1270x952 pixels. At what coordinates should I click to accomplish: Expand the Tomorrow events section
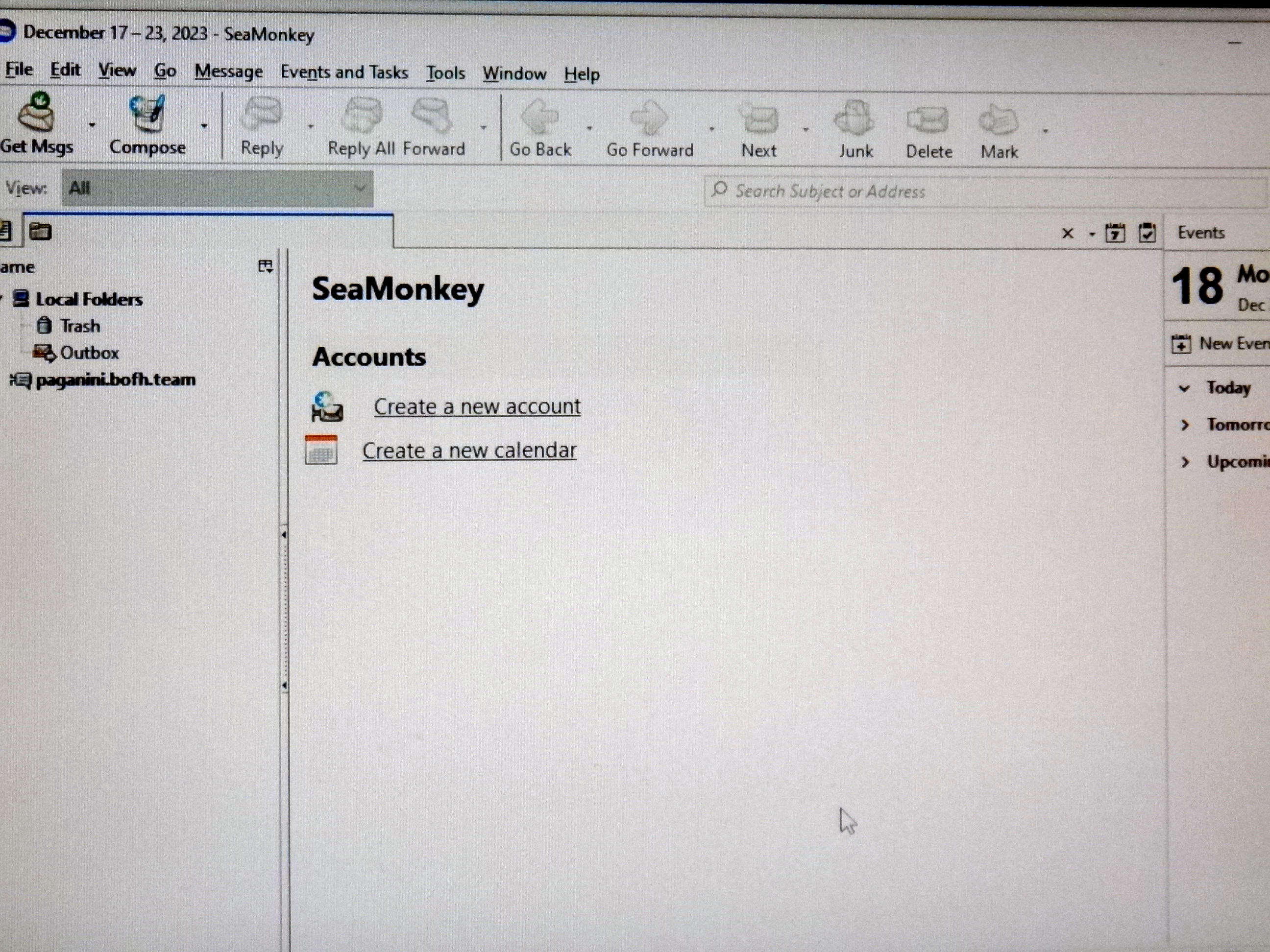(1184, 425)
